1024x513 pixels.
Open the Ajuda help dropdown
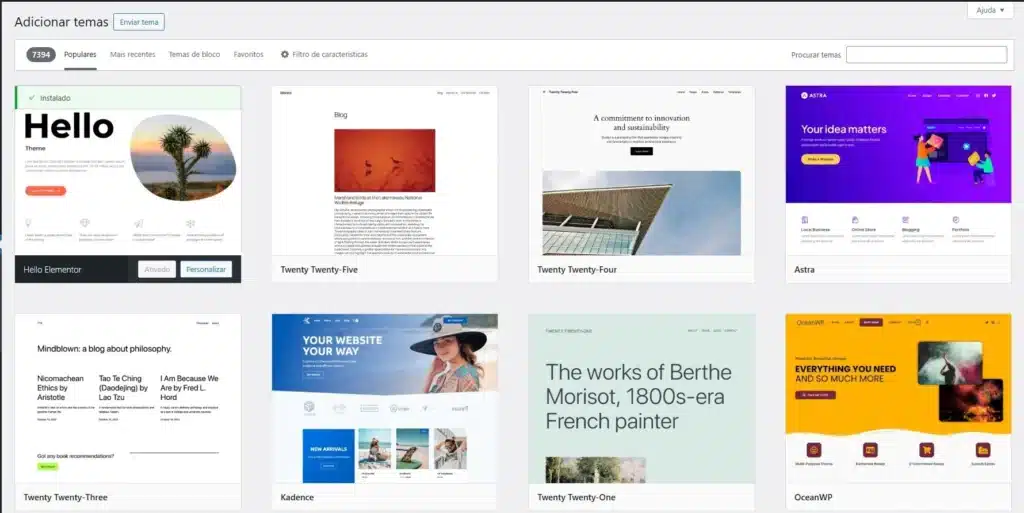[990, 10]
